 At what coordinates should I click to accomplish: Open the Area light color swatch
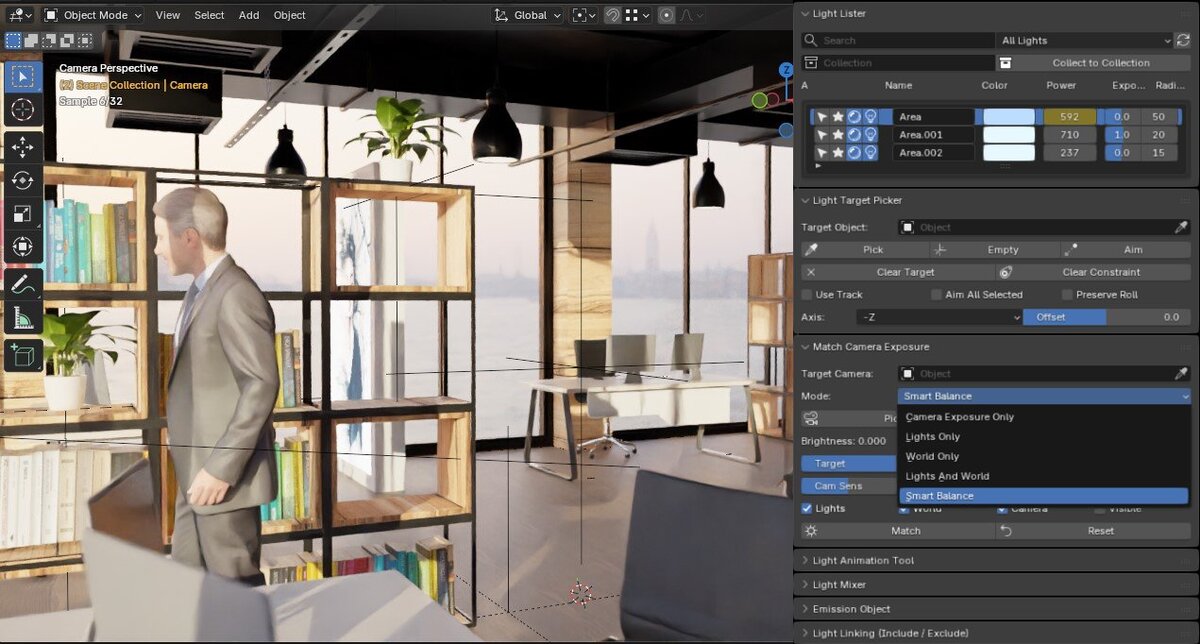pos(1009,117)
